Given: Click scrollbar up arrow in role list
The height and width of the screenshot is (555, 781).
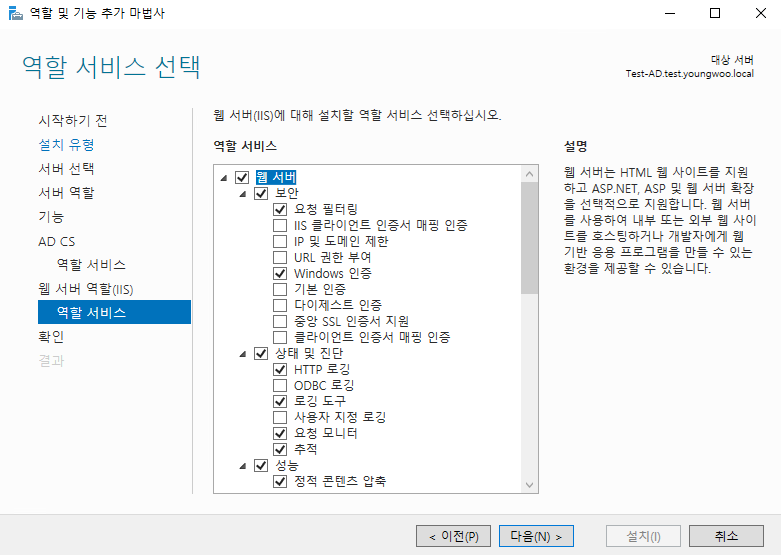Looking at the screenshot, I should tap(529, 174).
